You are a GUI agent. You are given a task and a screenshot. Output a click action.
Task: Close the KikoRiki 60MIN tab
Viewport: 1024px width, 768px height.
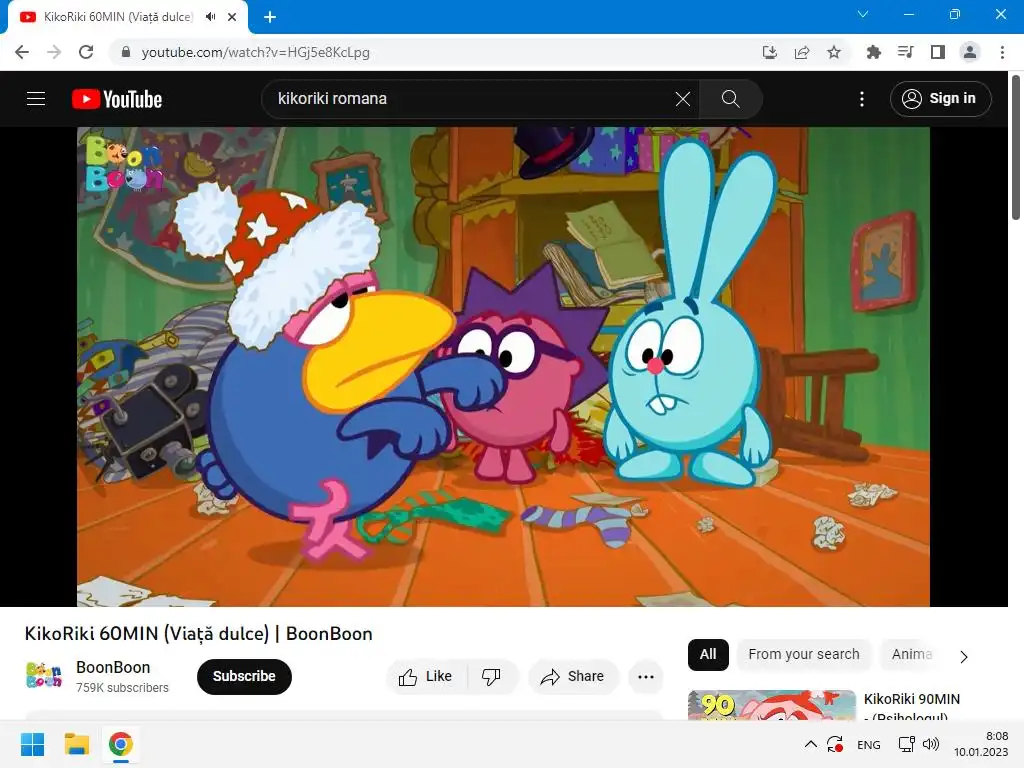pos(232,17)
